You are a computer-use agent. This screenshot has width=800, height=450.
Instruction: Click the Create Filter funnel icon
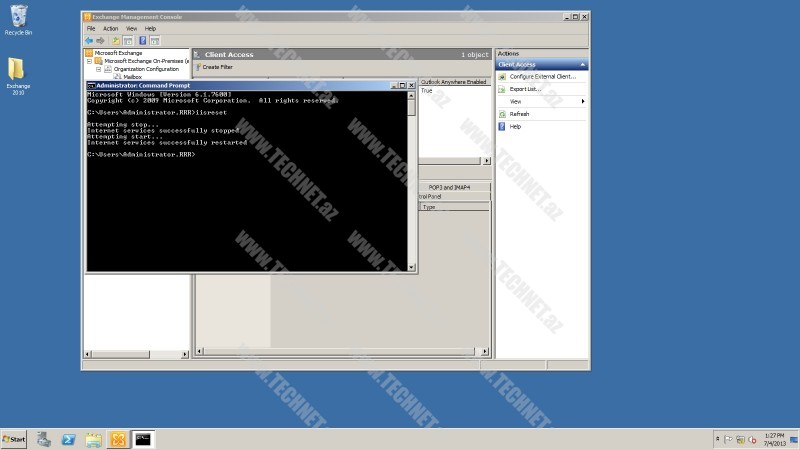[198, 67]
